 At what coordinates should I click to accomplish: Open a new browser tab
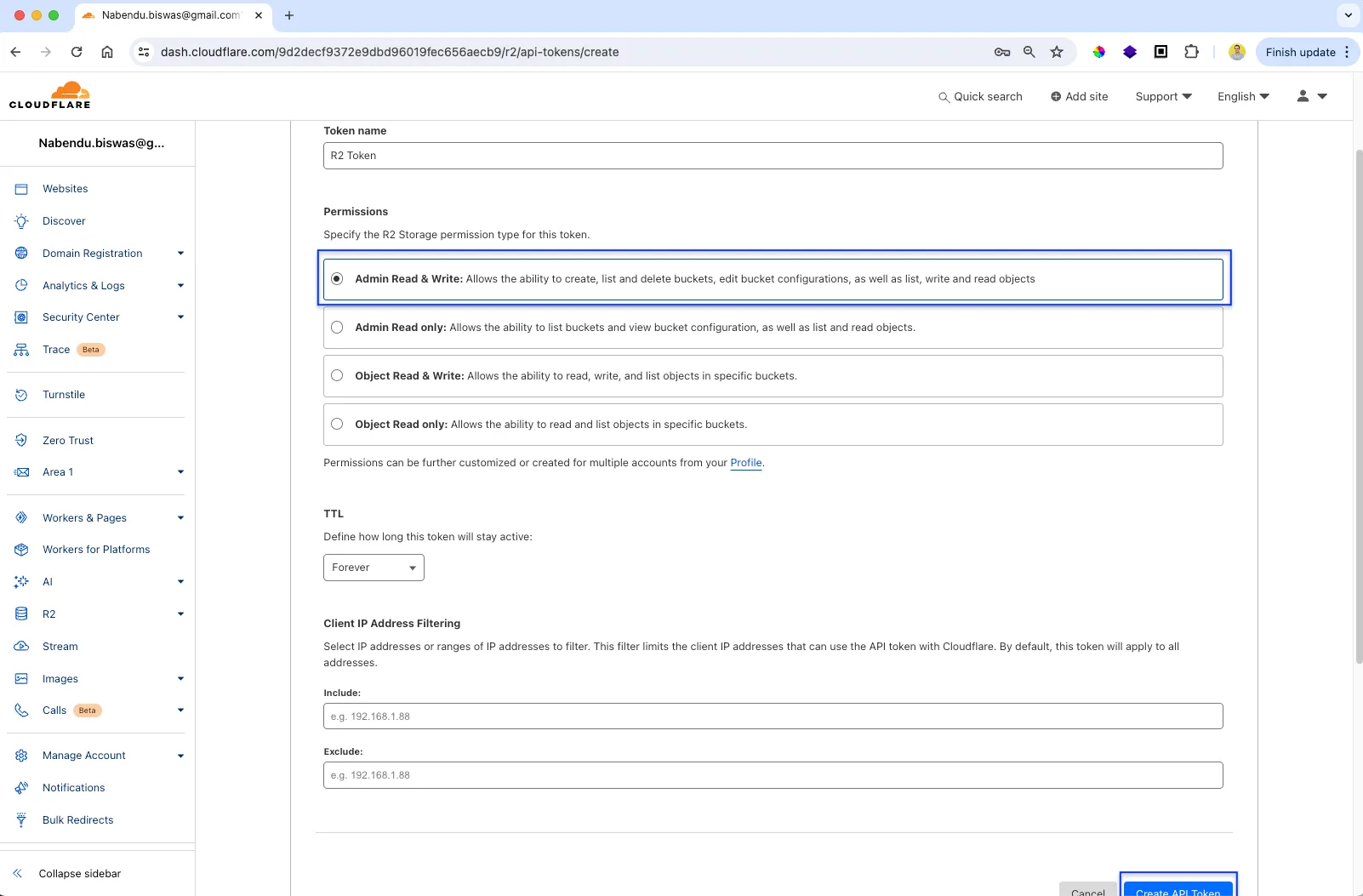289,15
